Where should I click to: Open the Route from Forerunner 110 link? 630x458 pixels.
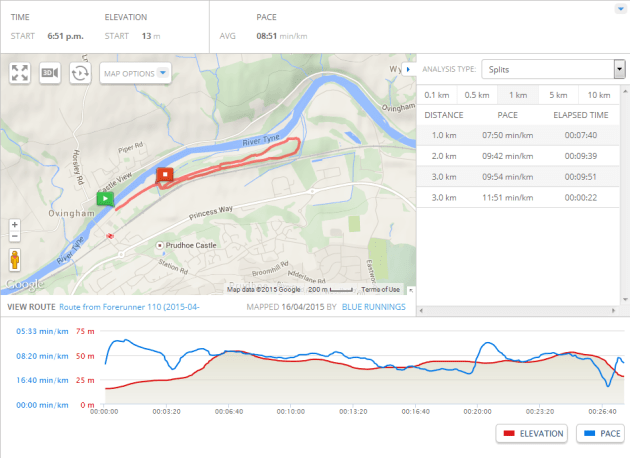[130, 307]
